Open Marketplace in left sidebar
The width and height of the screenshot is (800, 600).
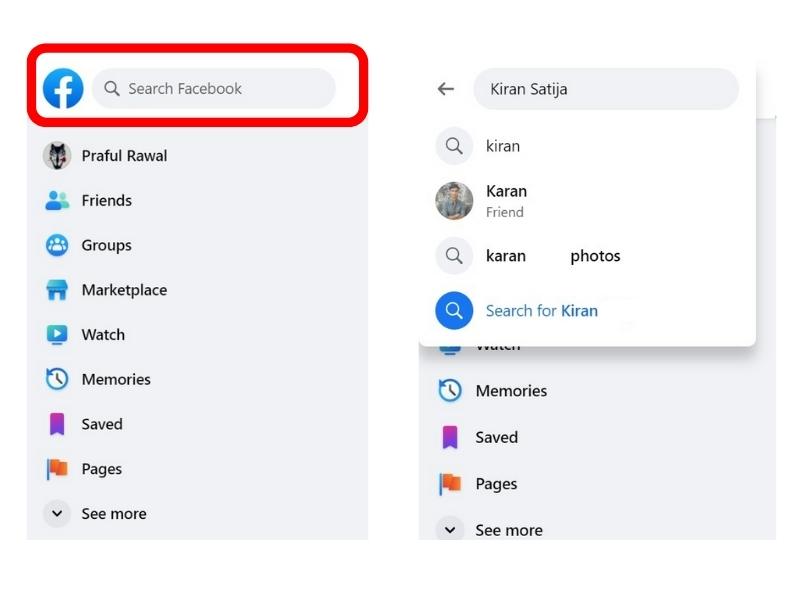[x=124, y=290]
